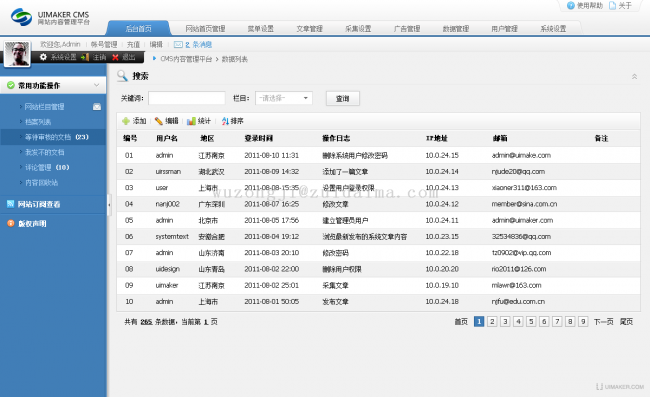Image resolution: width=650 pixels, height=397 pixels.
Task: Click the 关键词 input field
Action: 187,98
